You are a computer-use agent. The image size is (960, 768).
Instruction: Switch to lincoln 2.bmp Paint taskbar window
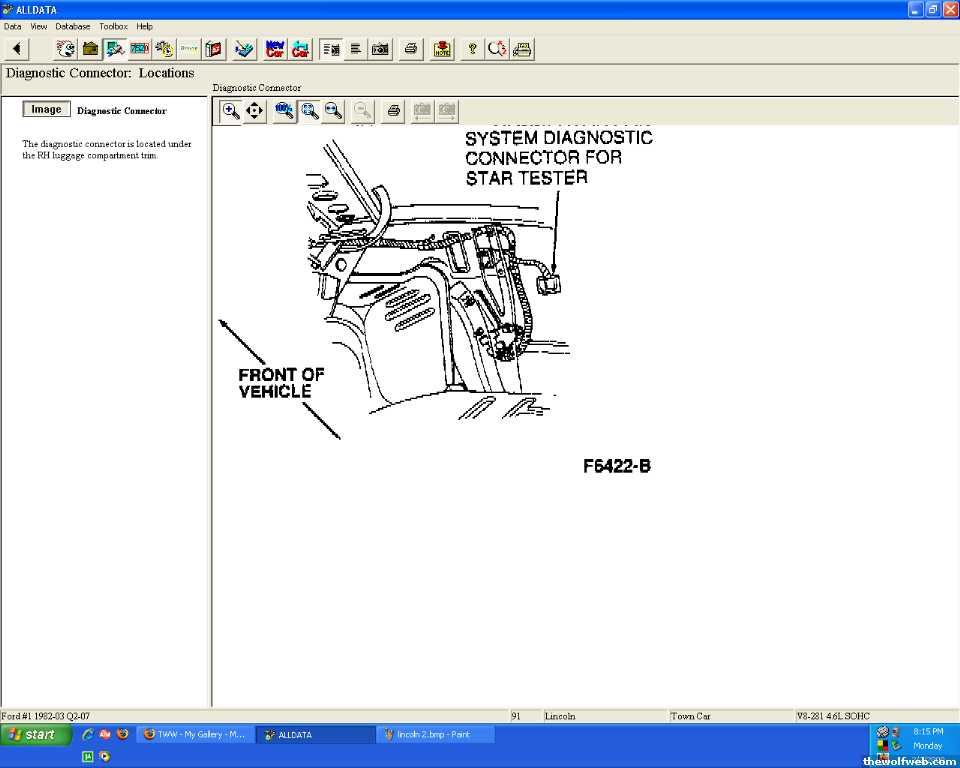(435, 735)
